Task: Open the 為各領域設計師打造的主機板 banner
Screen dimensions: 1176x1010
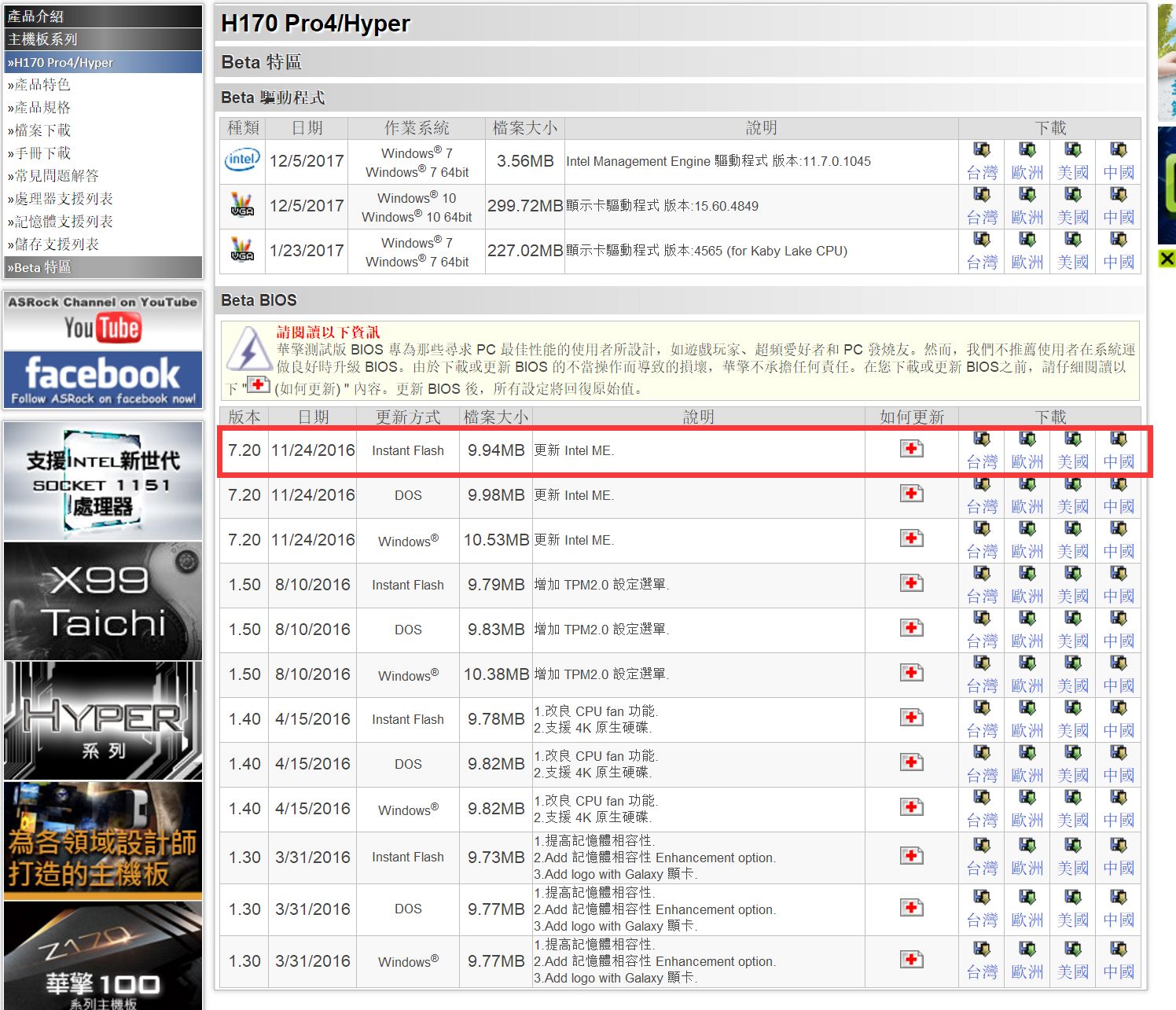Action: click(103, 840)
